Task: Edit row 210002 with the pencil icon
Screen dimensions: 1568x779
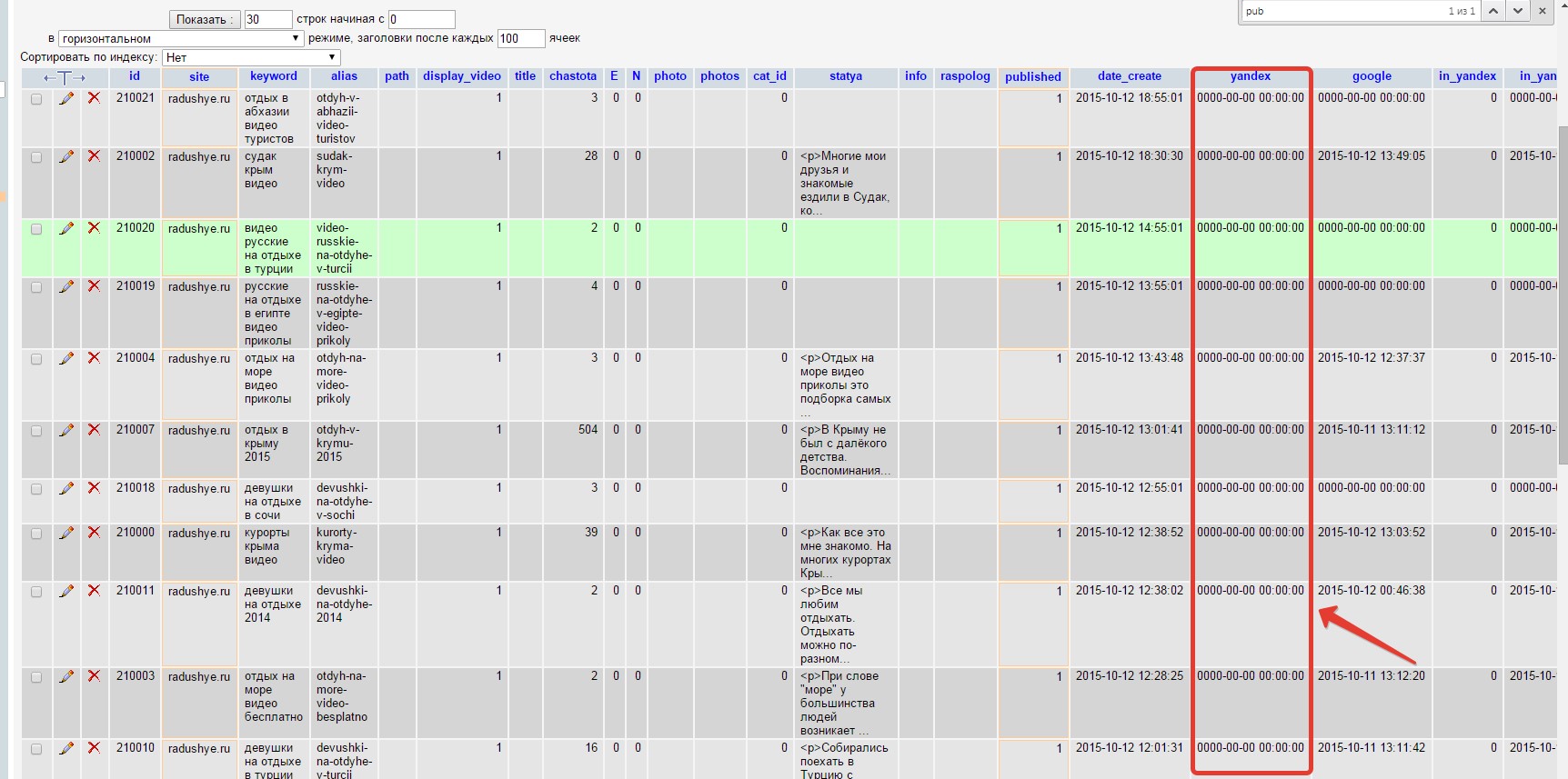Action: click(66, 156)
